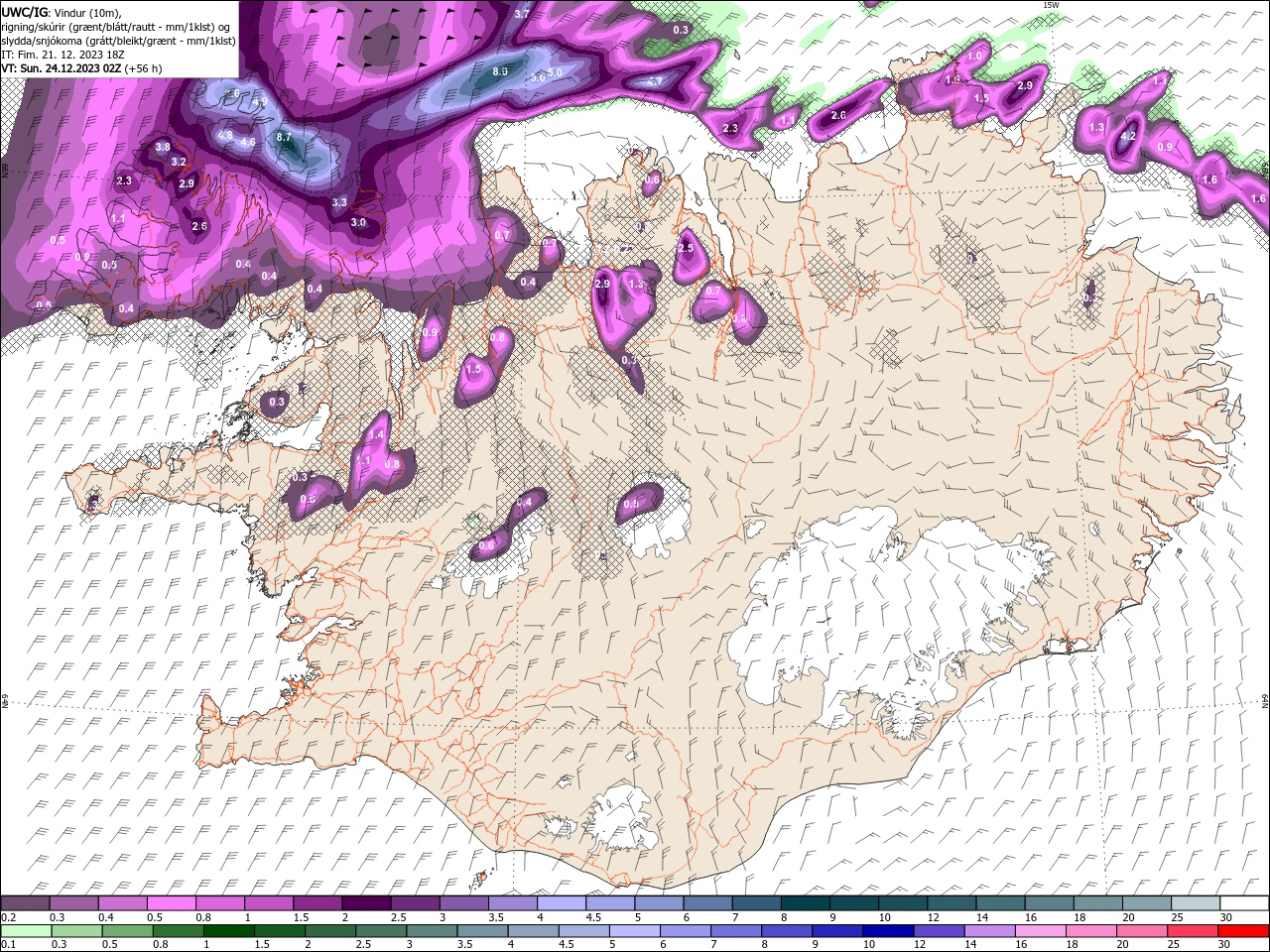Image resolution: width=1270 pixels, height=952 pixels.
Task: Select the grey-purple 0.2–0.3 snow legend swatch
Action: [x=25, y=903]
